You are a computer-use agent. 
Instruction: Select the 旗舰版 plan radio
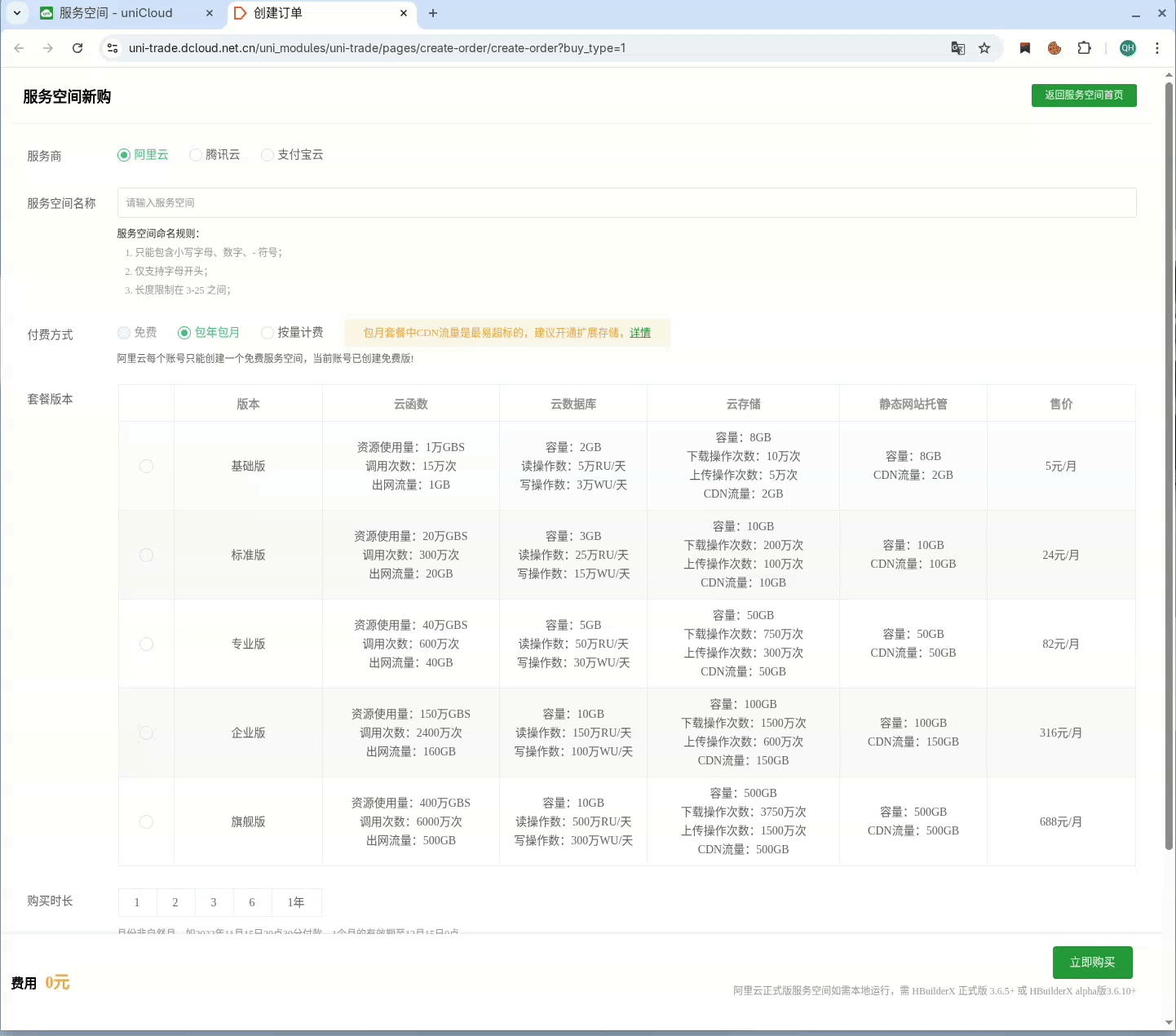(146, 821)
